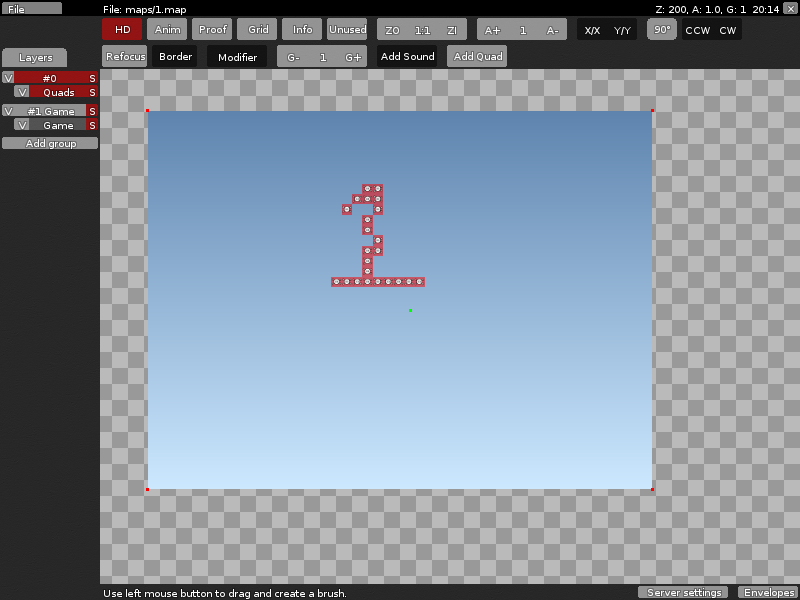The width and height of the screenshot is (800, 600).
Task: Toggle the Anim animation button
Action: coord(167,29)
